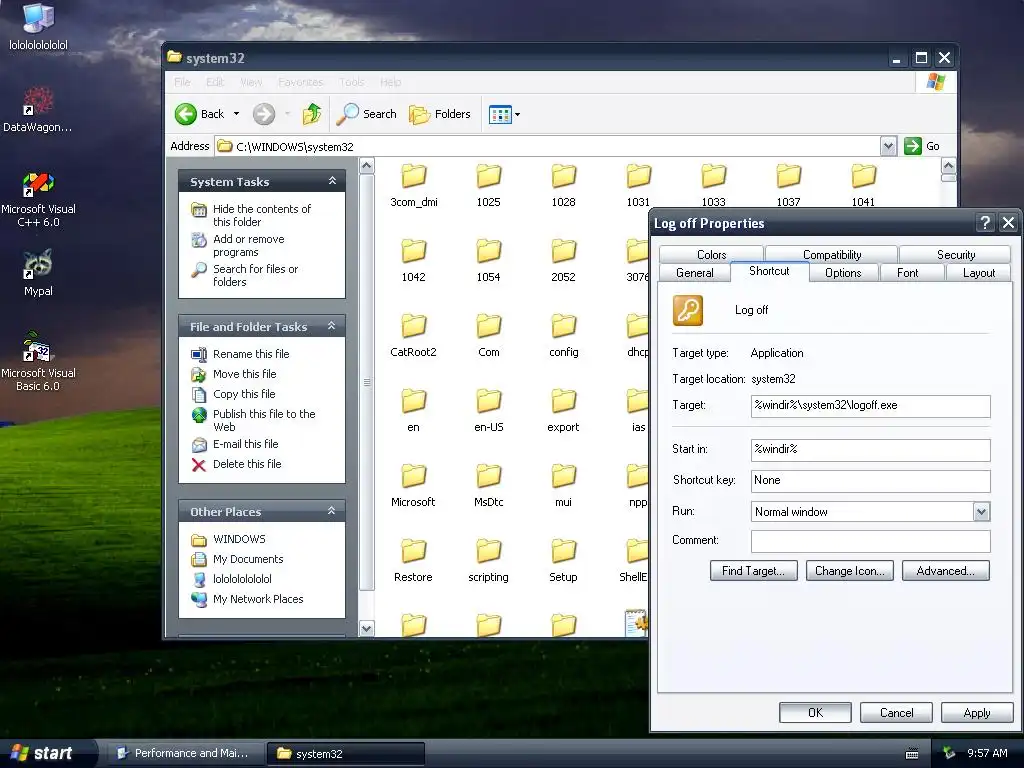Screen dimensions: 1024x768
Task: Launch the Mypal browser desktop icon
Action: click(x=38, y=273)
